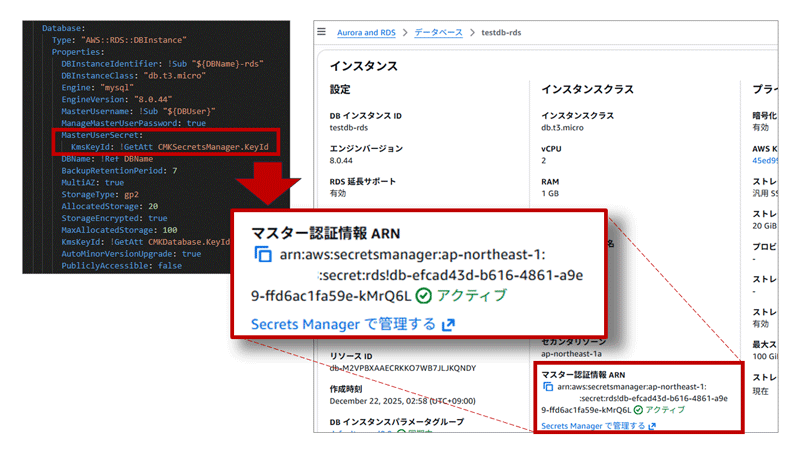800x450 pixels.
Task: Select the 8.0.44 engine version value in the console
Action: click(341, 161)
